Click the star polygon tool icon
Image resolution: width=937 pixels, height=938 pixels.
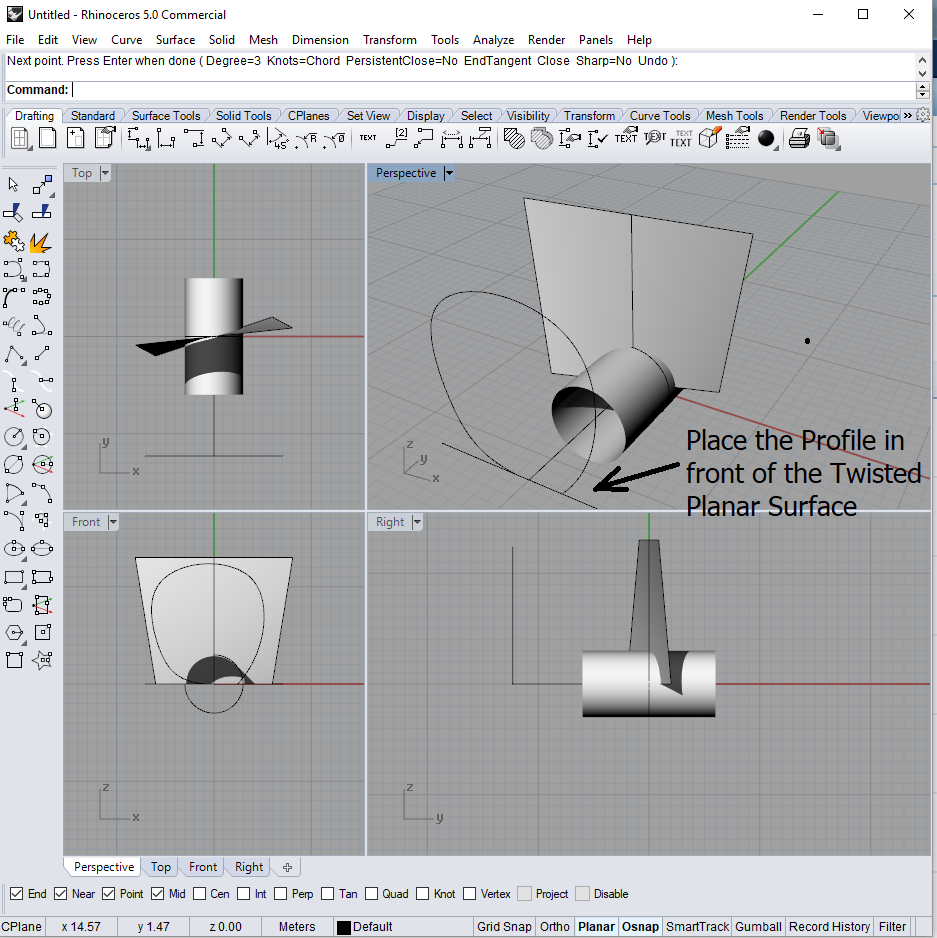(x=42, y=660)
